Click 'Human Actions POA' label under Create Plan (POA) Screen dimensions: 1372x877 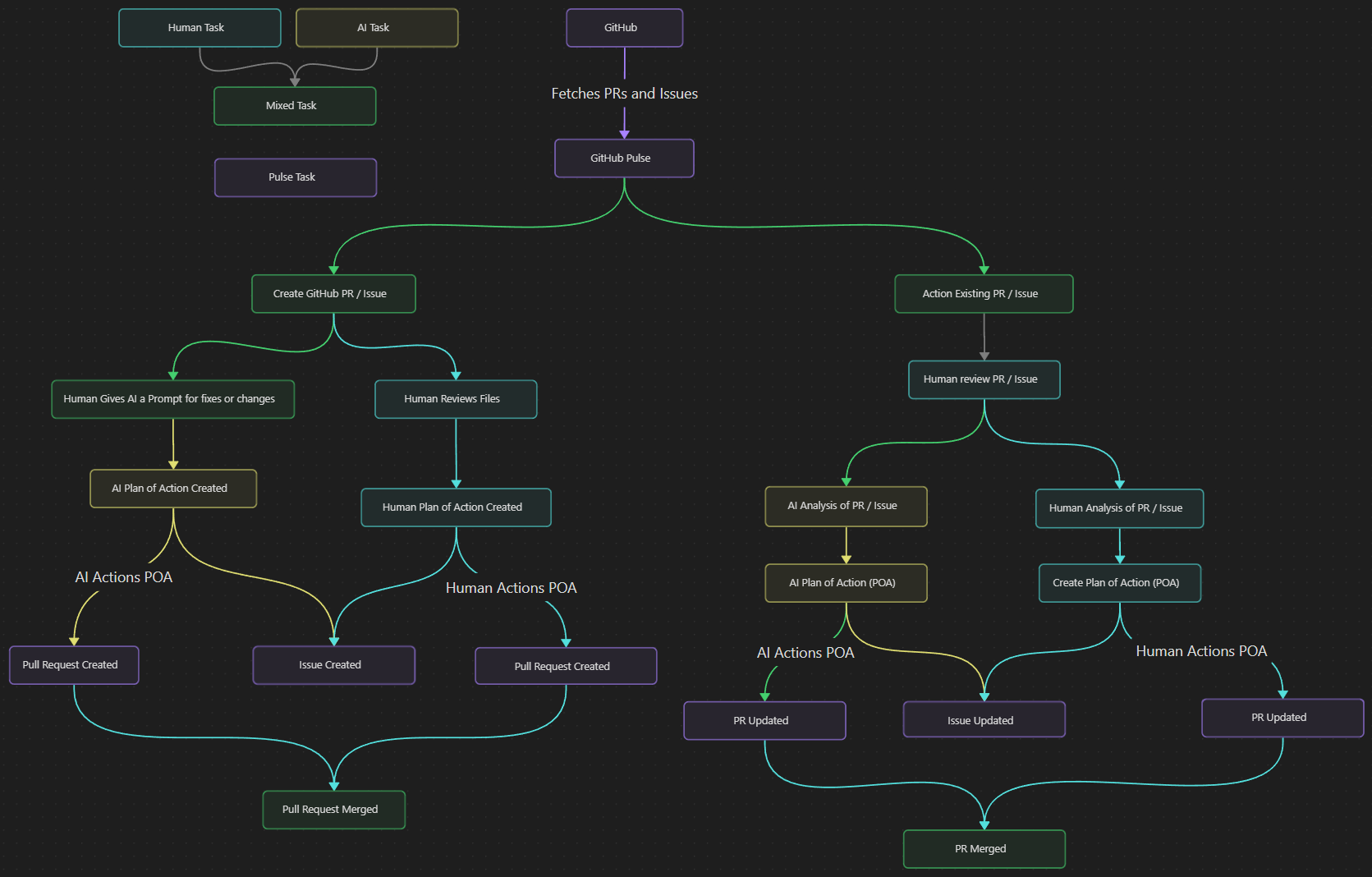(x=1201, y=651)
